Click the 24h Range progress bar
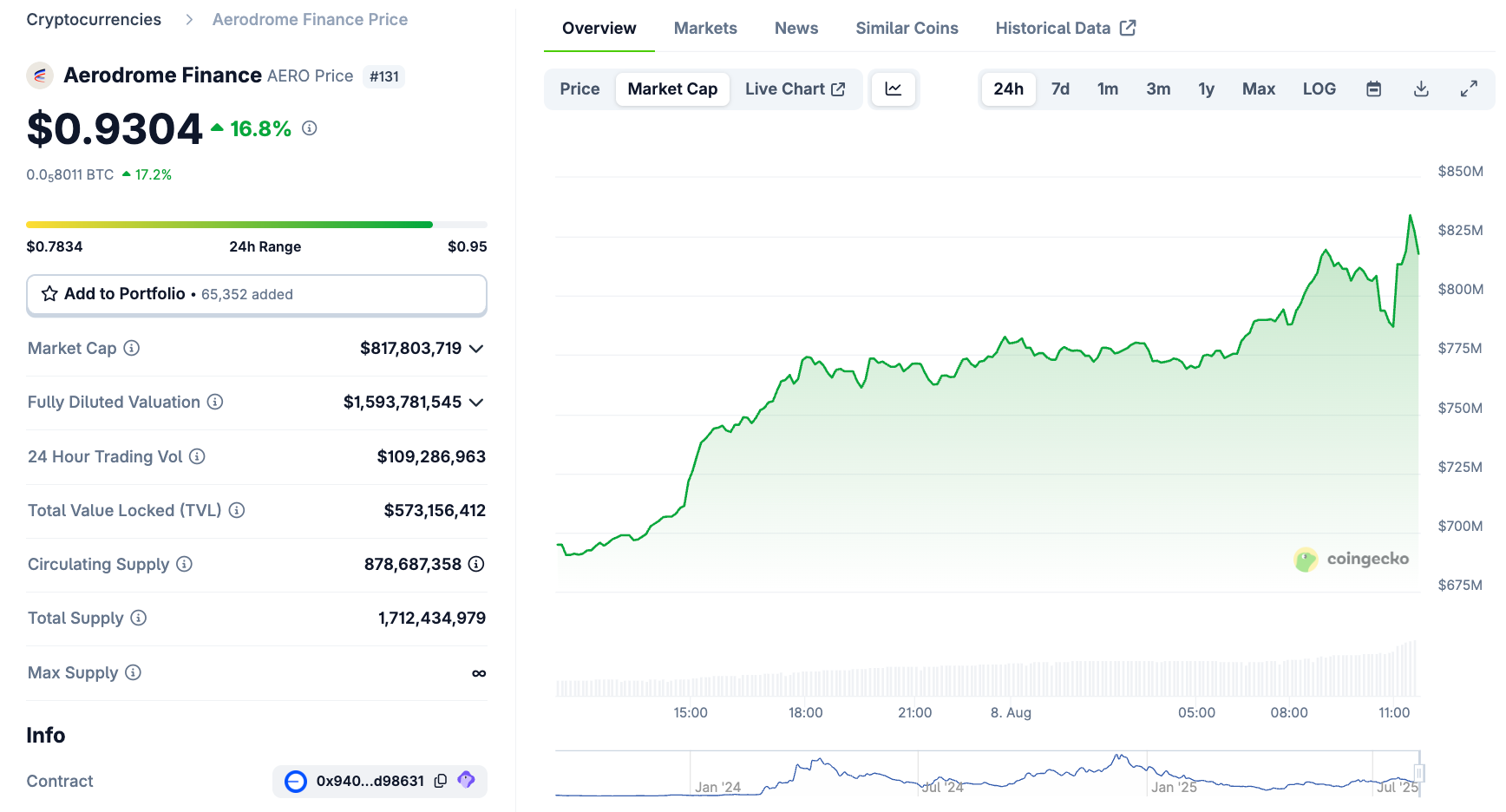This screenshot has height=812, width=1506. 257,224
